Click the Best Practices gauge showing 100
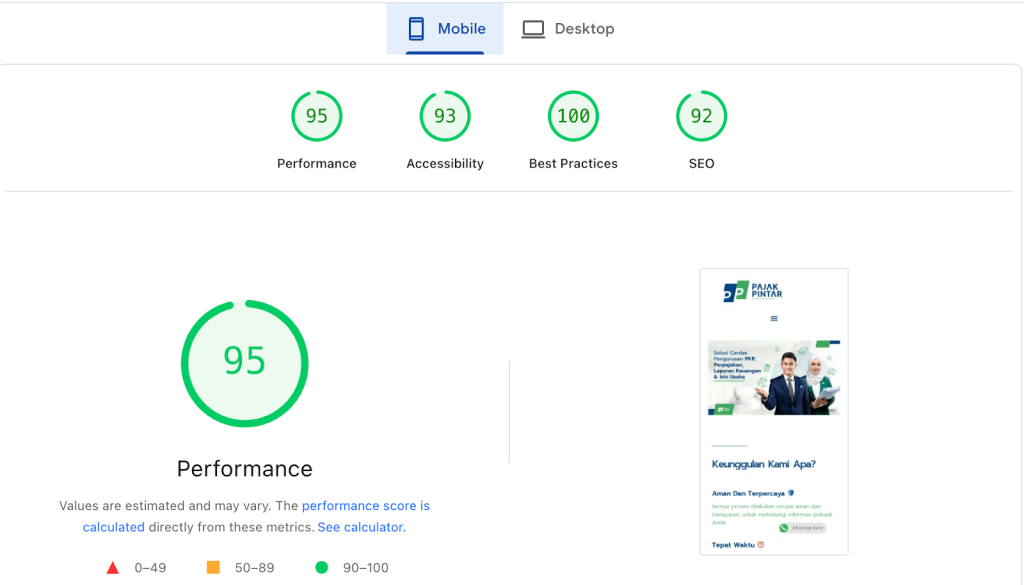Viewport: 1024px width, 585px height. [573, 116]
